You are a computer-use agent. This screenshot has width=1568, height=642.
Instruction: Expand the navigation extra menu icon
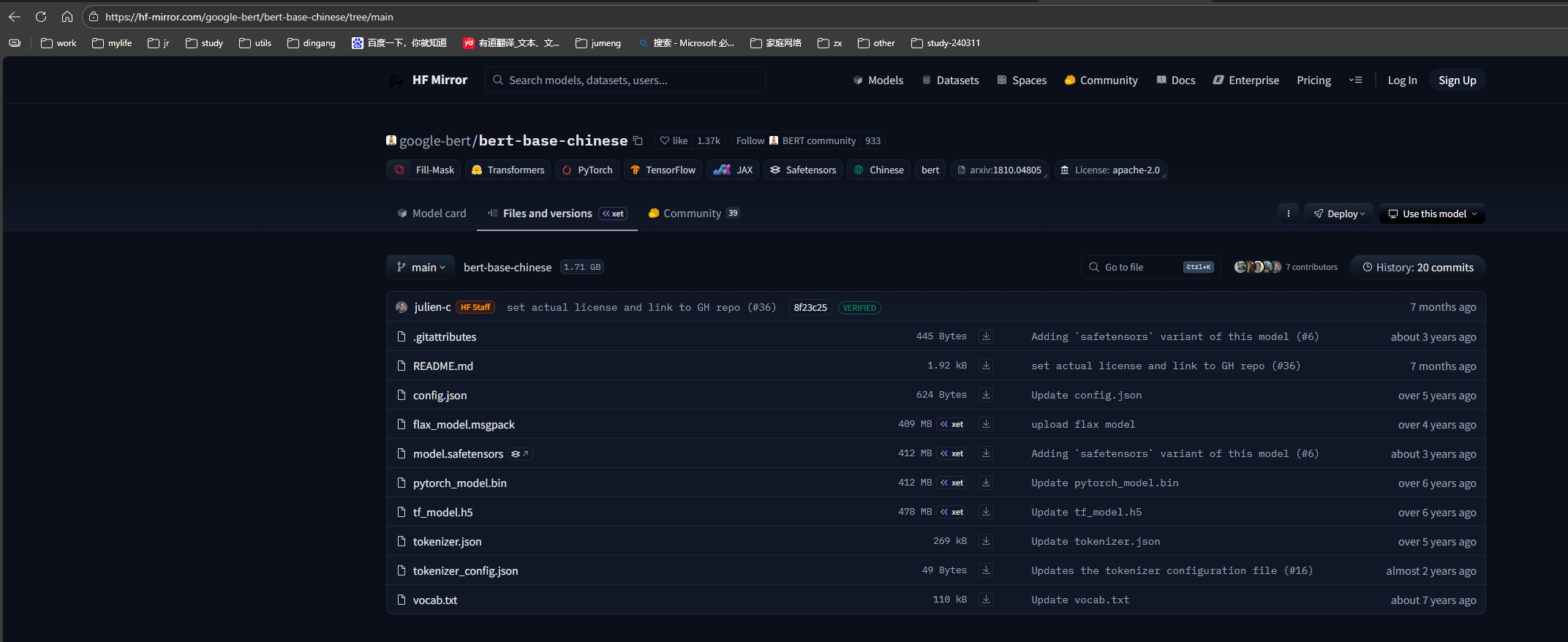click(1355, 80)
